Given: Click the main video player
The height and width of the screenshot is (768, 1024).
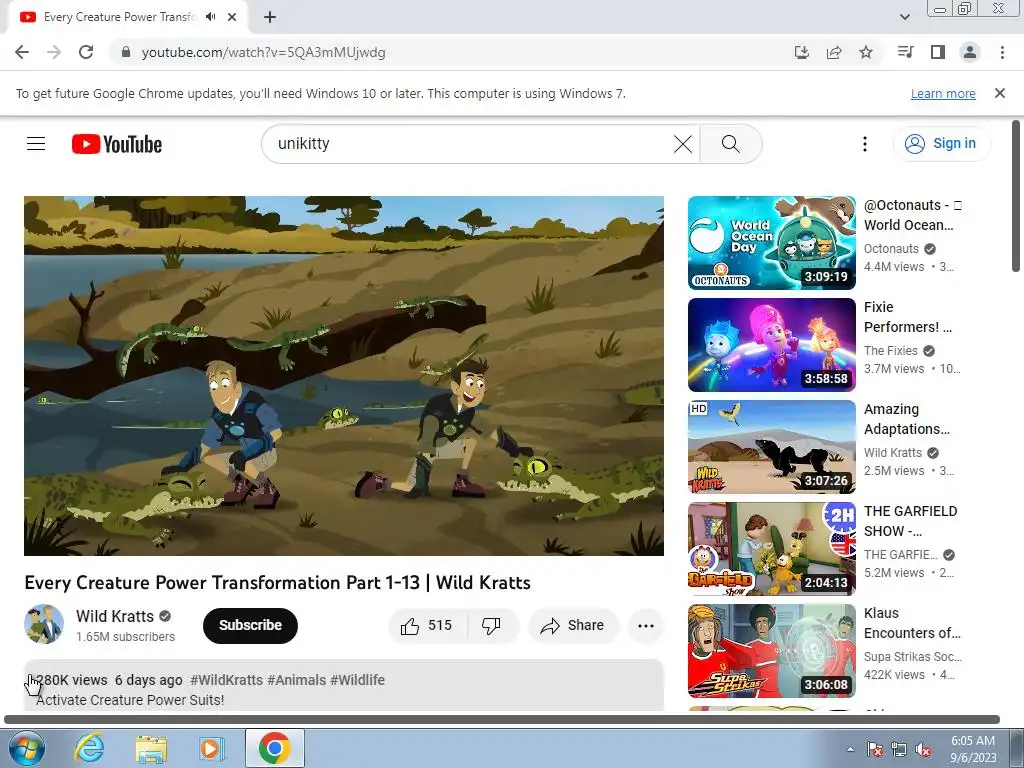Looking at the screenshot, I should click(344, 376).
